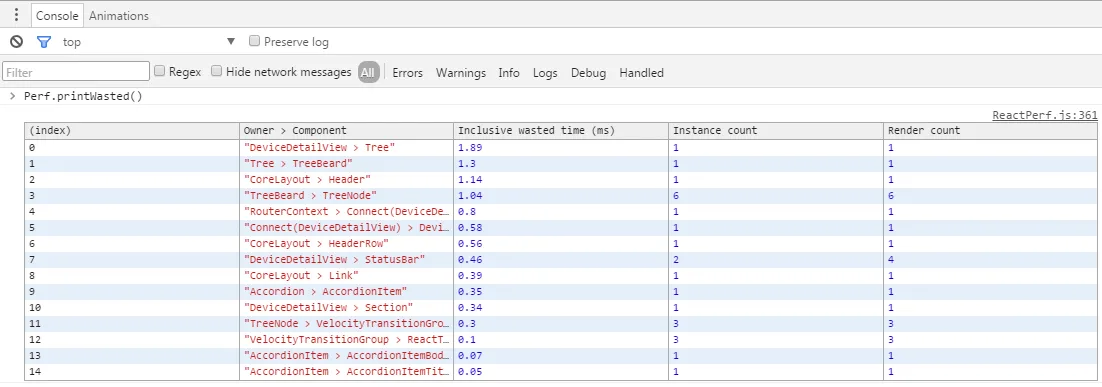Select the "VelocityTransitionGroup > ReactT…" cell
Image resolution: width=1102 pixels, height=387 pixels.
(x=346, y=339)
